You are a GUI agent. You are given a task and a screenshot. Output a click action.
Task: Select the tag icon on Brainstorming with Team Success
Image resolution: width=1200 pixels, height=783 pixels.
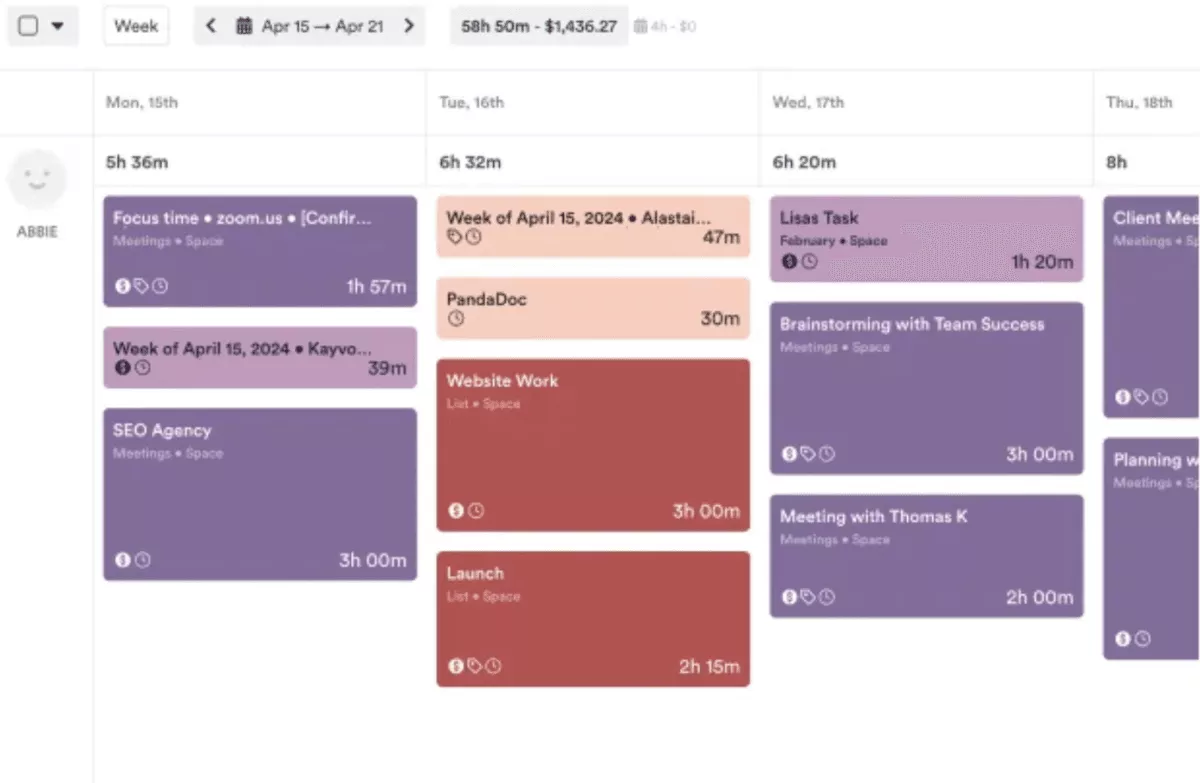coord(806,453)
